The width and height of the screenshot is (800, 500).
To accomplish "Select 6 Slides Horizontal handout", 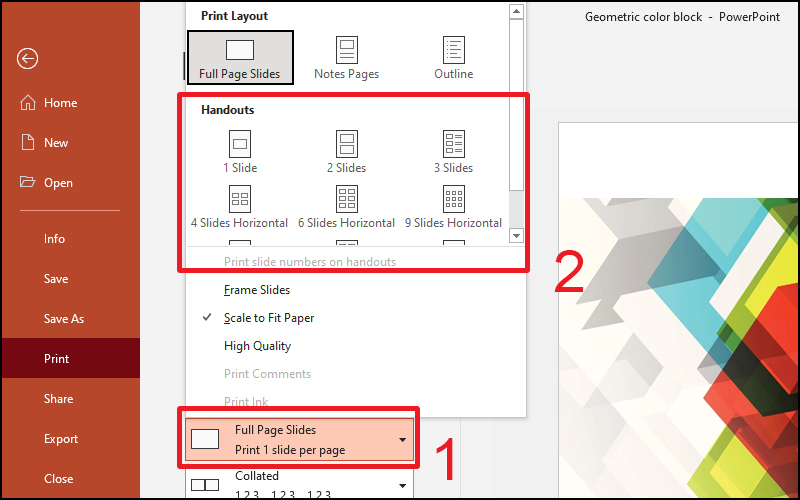I will tap(346, 207).
